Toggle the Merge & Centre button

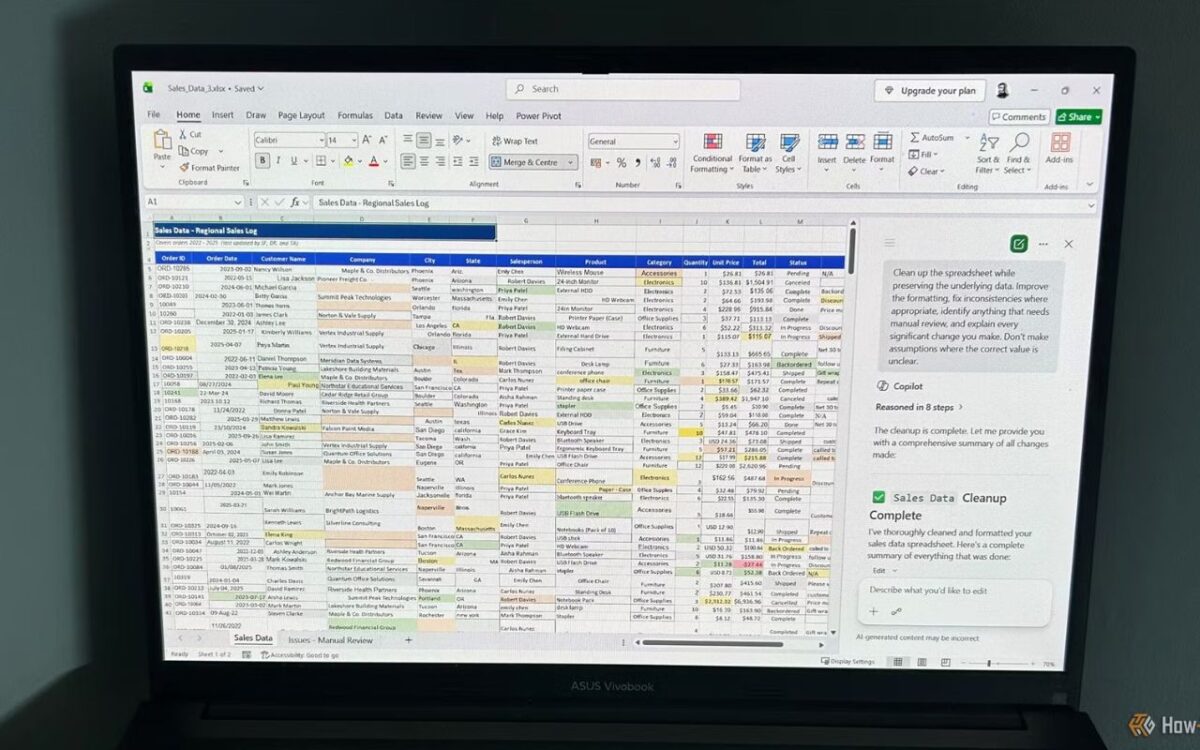click(x=532, y=162)
